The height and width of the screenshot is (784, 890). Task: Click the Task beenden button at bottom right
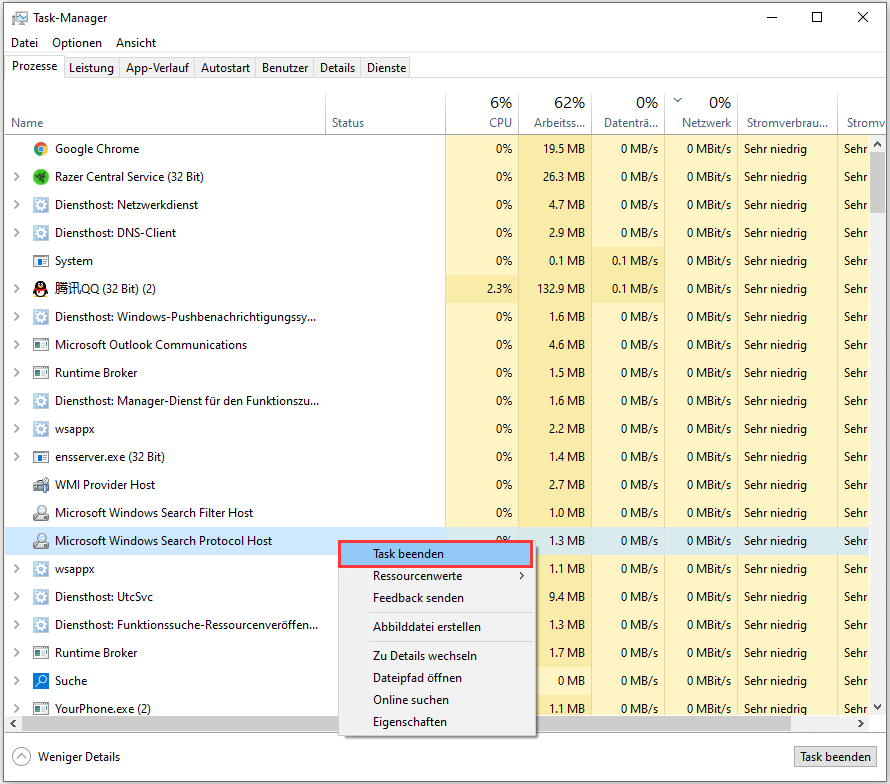835,757
